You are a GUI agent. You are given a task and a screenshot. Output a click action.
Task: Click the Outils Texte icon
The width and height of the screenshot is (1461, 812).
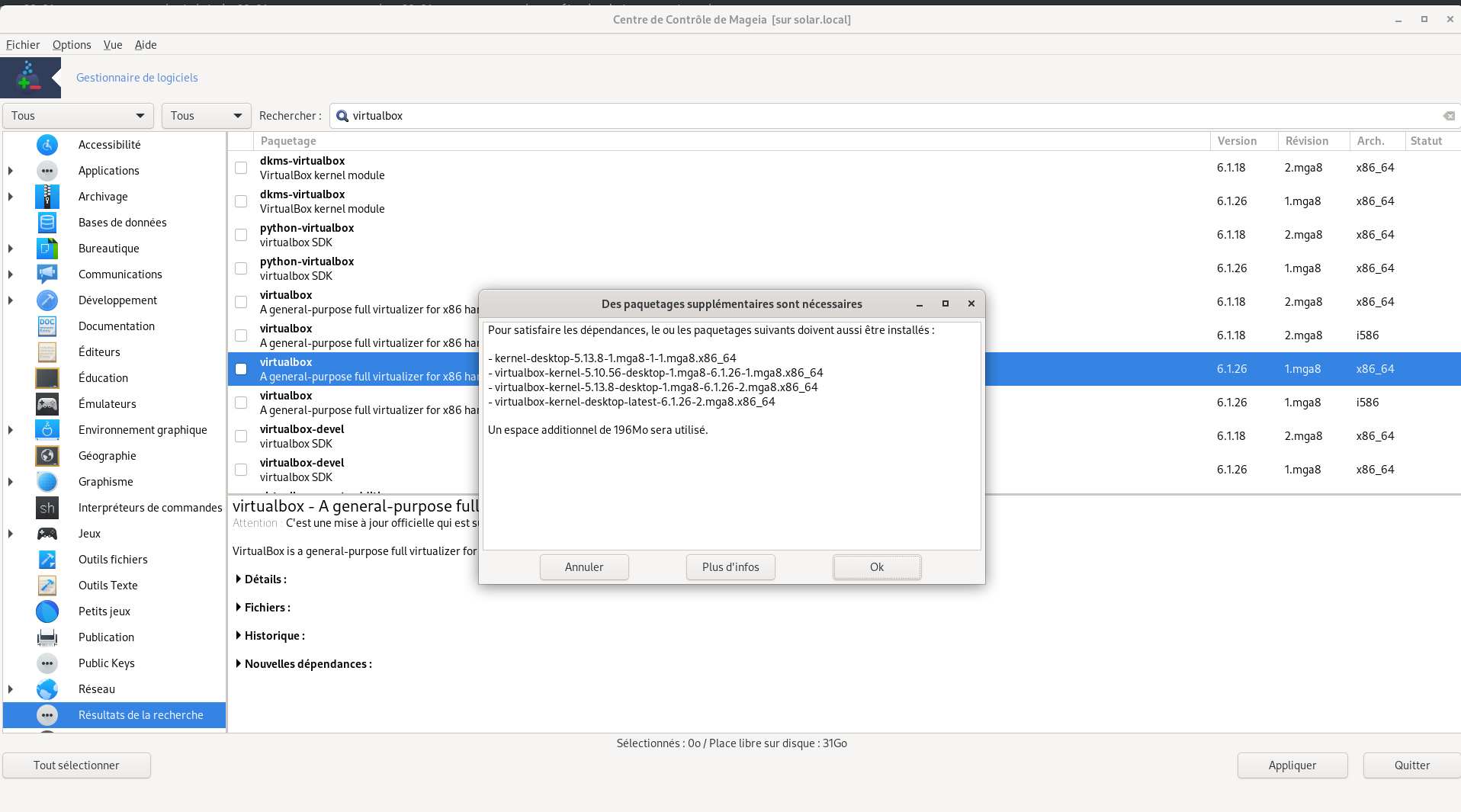47,586
